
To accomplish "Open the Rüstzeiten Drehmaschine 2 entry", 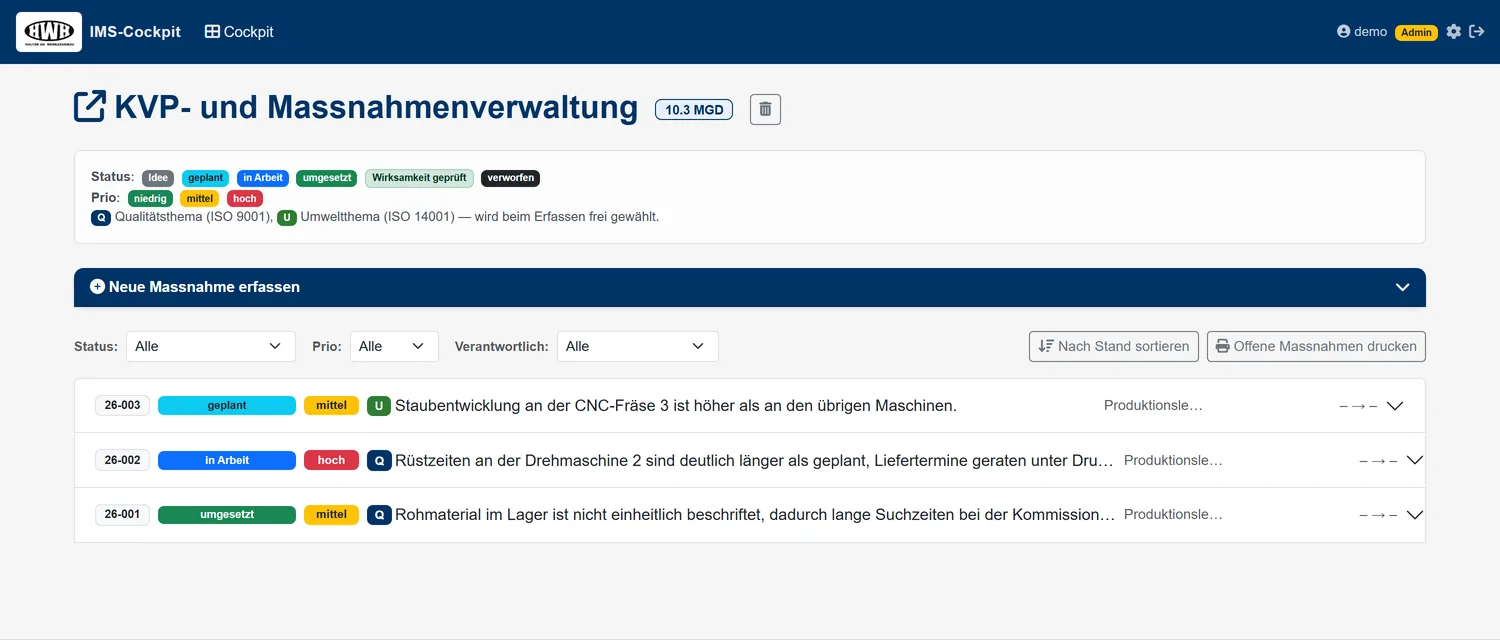I will [754, 460].
